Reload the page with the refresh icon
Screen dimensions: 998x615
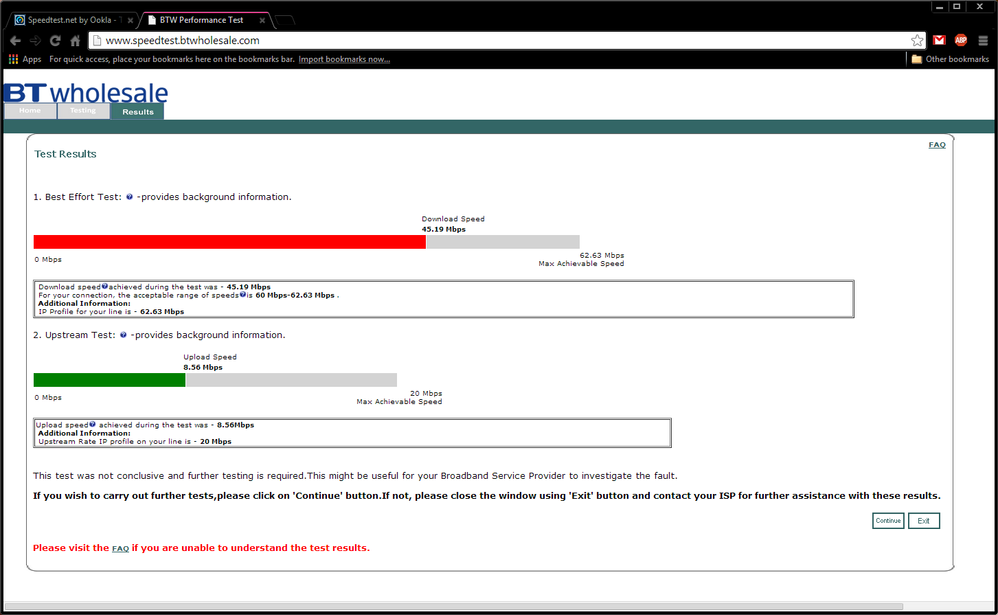pyautogui.click(x=55, y=41)
